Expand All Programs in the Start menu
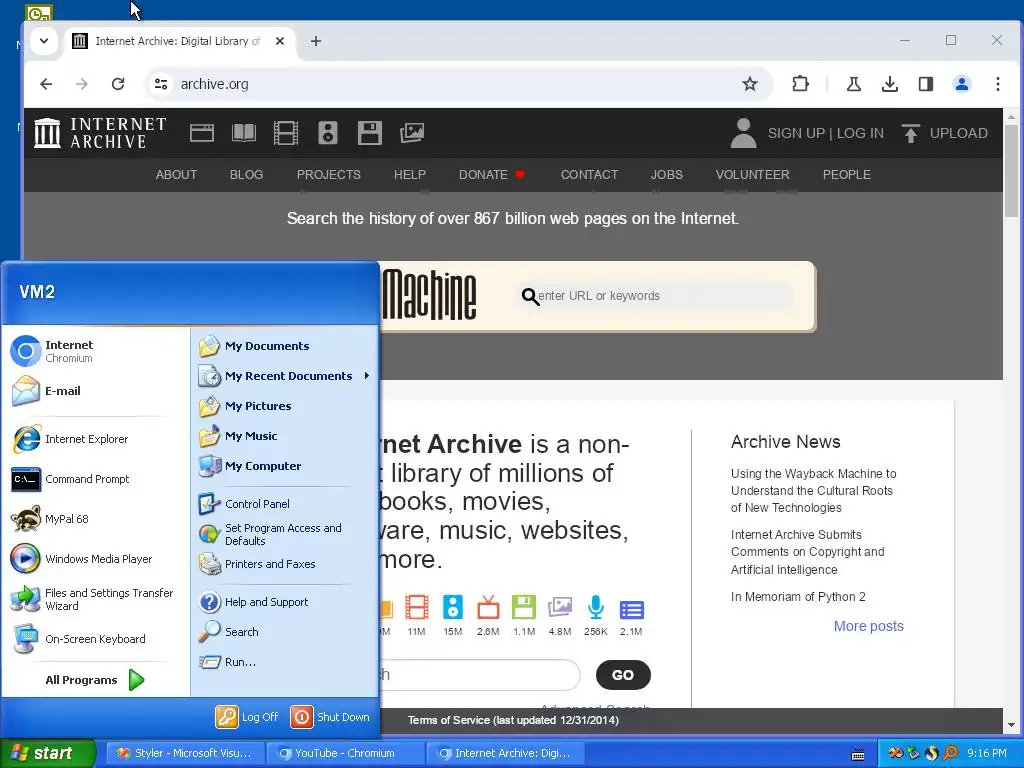 [95, 680]
